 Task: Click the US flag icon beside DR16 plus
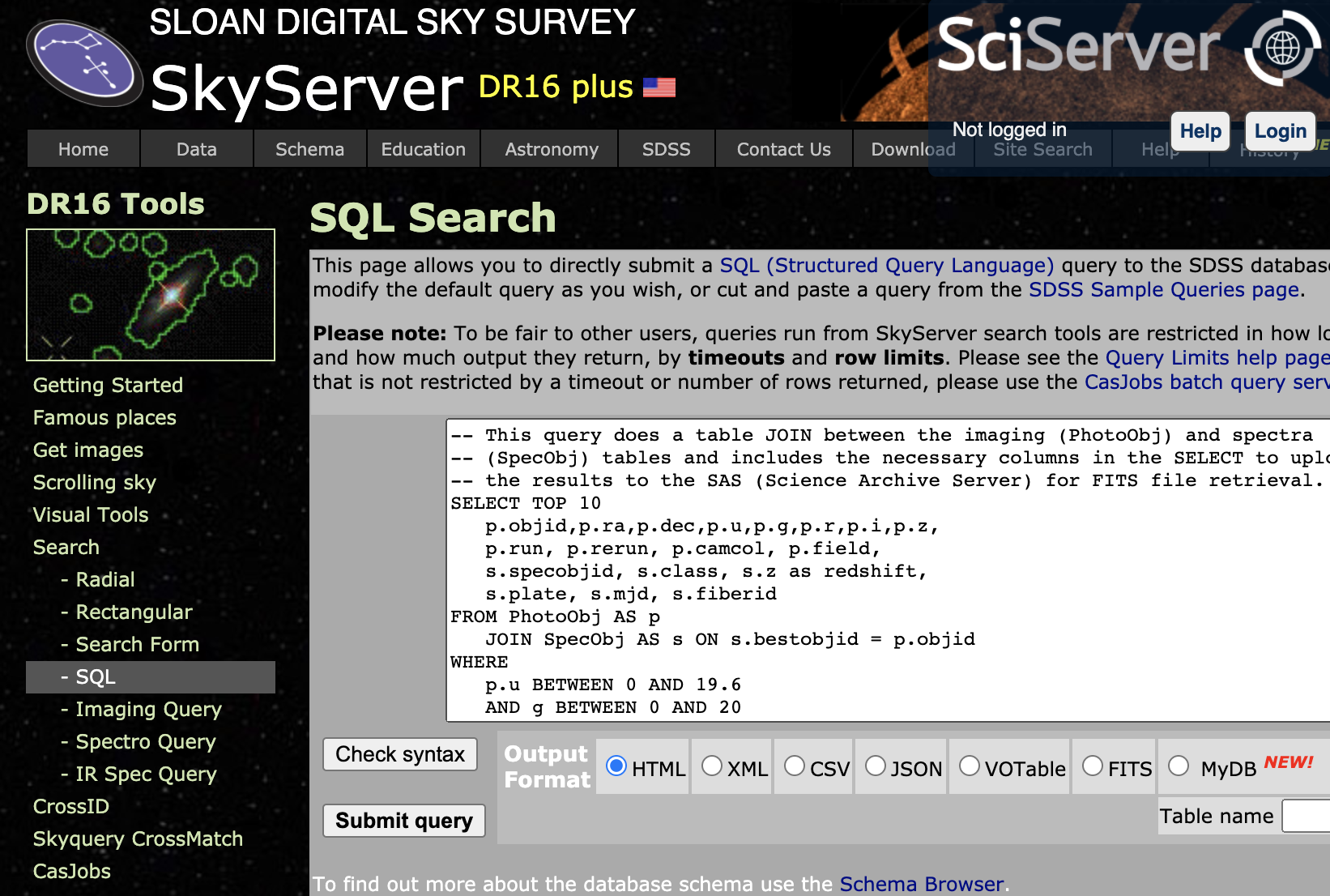[x=659, y=87]
